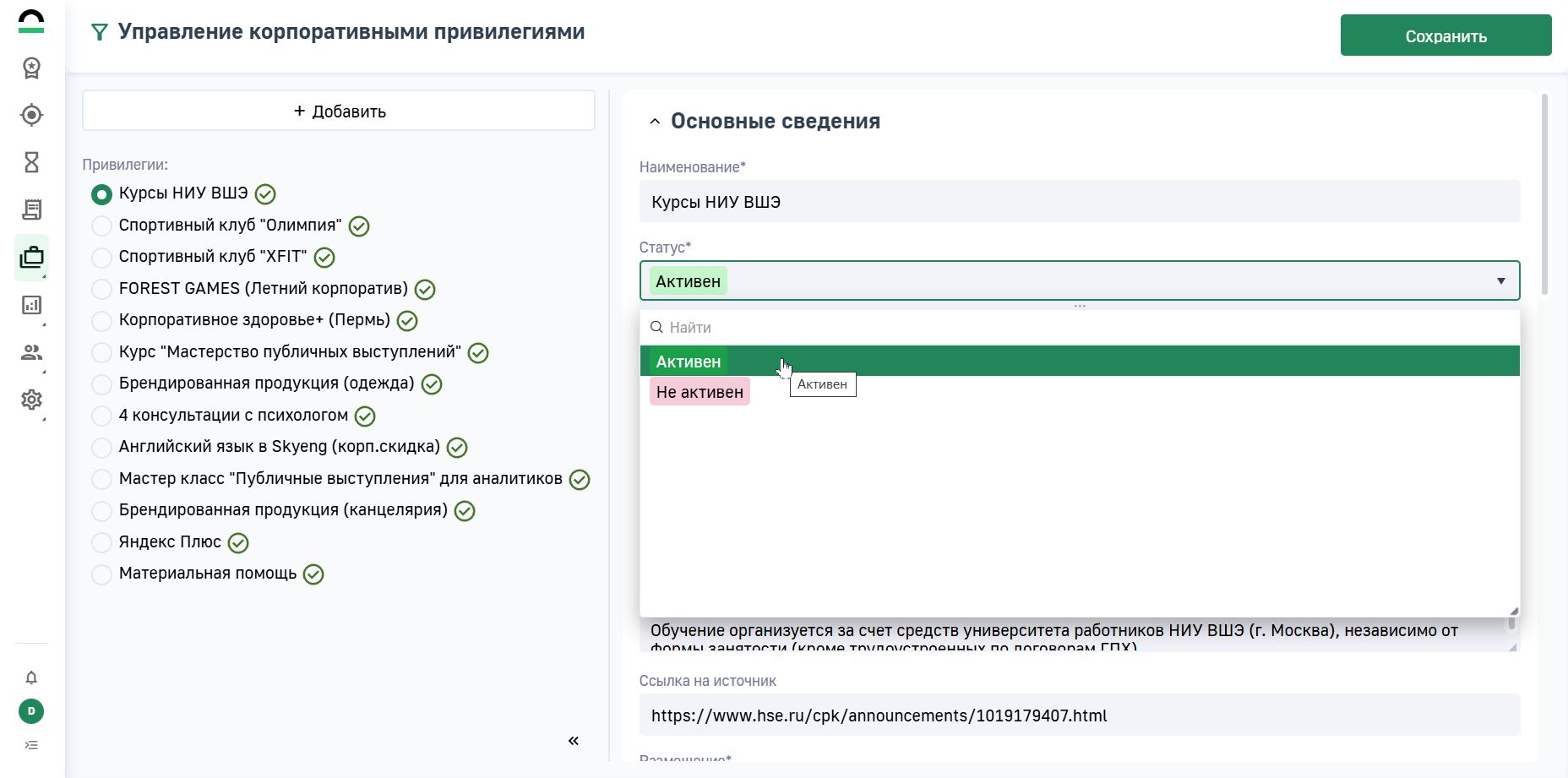Collapse the privileges list panel
Screen dimensions: 1568x778
(574, 741)
